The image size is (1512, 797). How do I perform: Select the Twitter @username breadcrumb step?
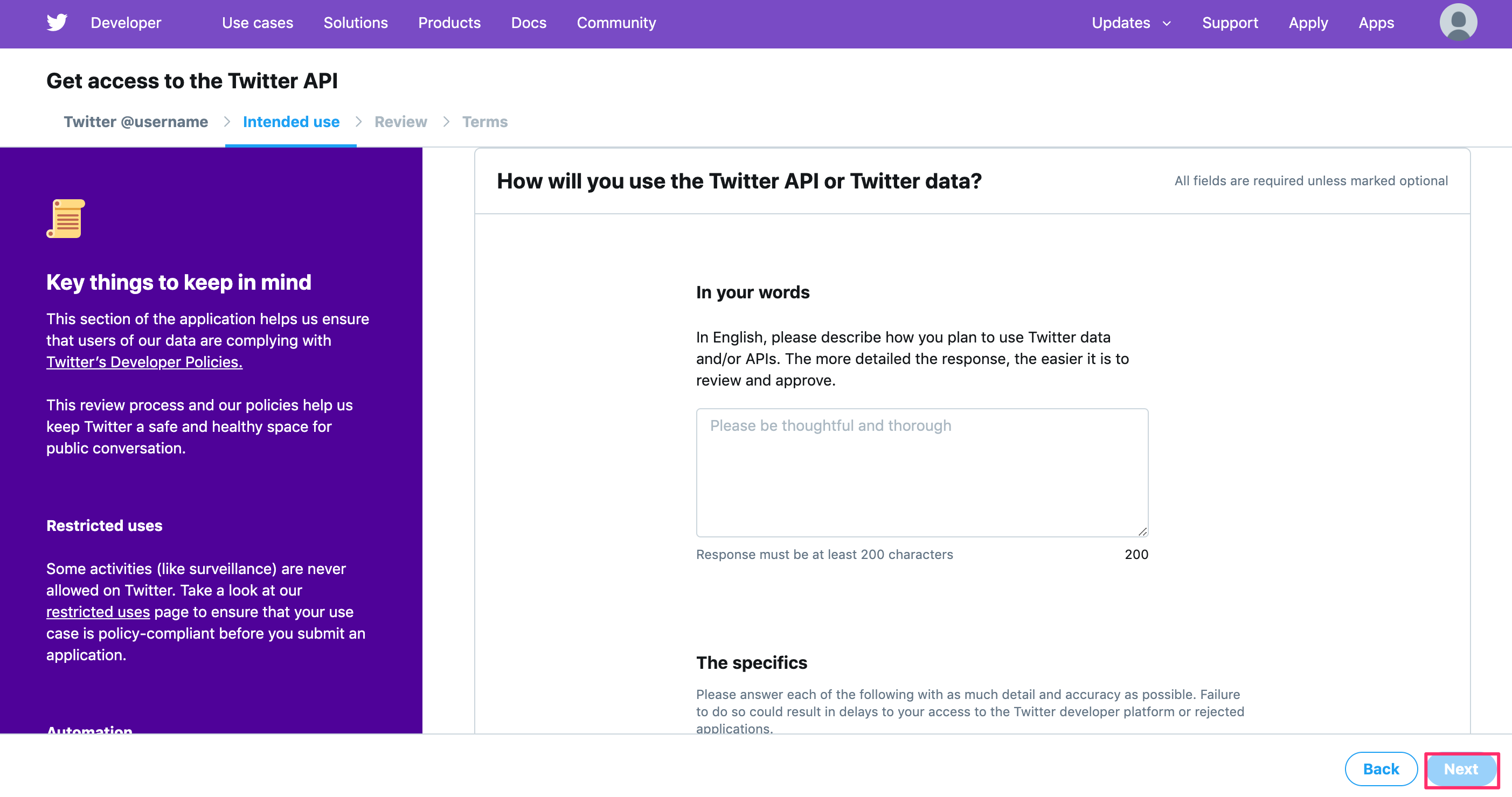pos(136,121)
